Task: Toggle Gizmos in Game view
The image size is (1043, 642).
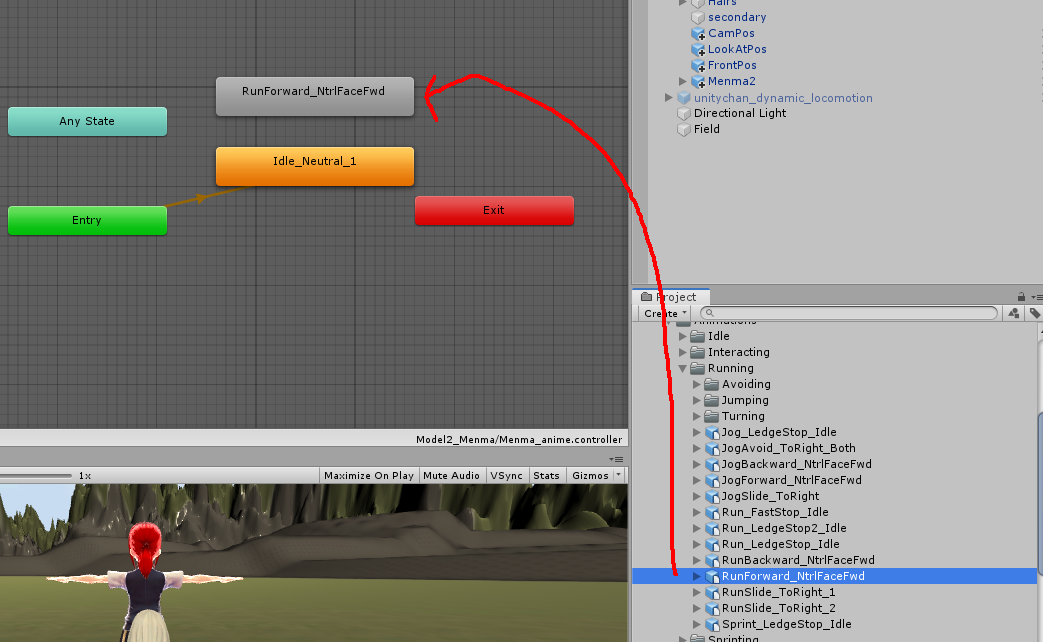Action: pyautogui.click(x=590, y=476)
